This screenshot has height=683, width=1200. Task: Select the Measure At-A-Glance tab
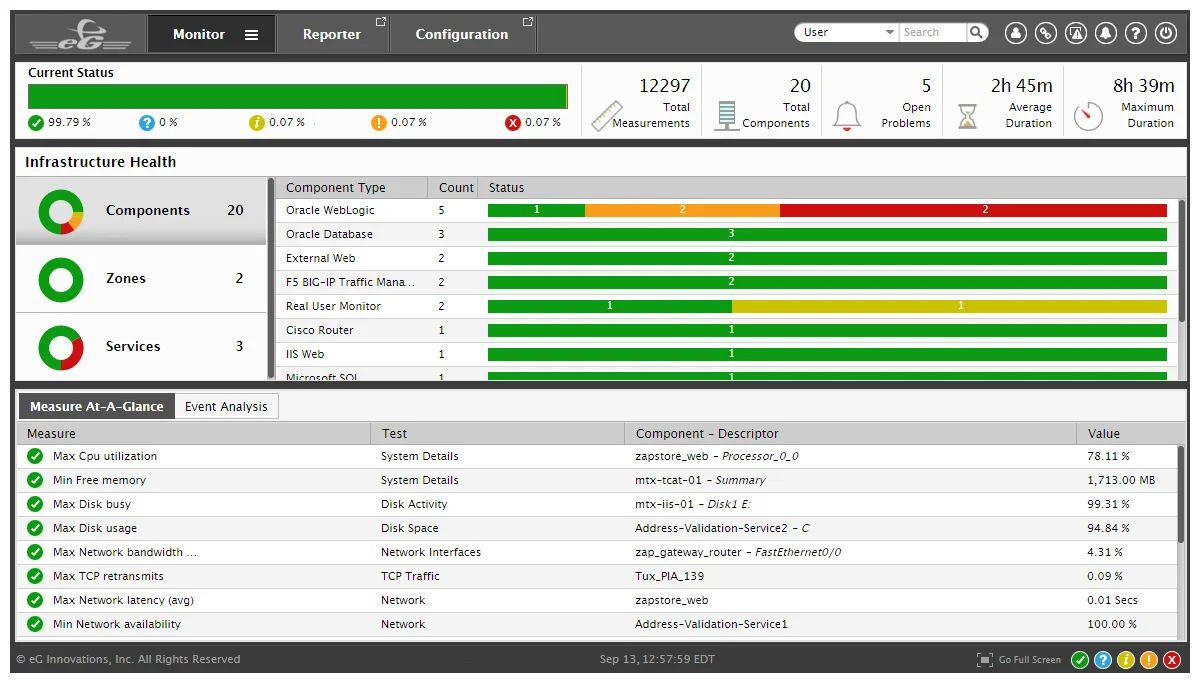coord(96,407)
